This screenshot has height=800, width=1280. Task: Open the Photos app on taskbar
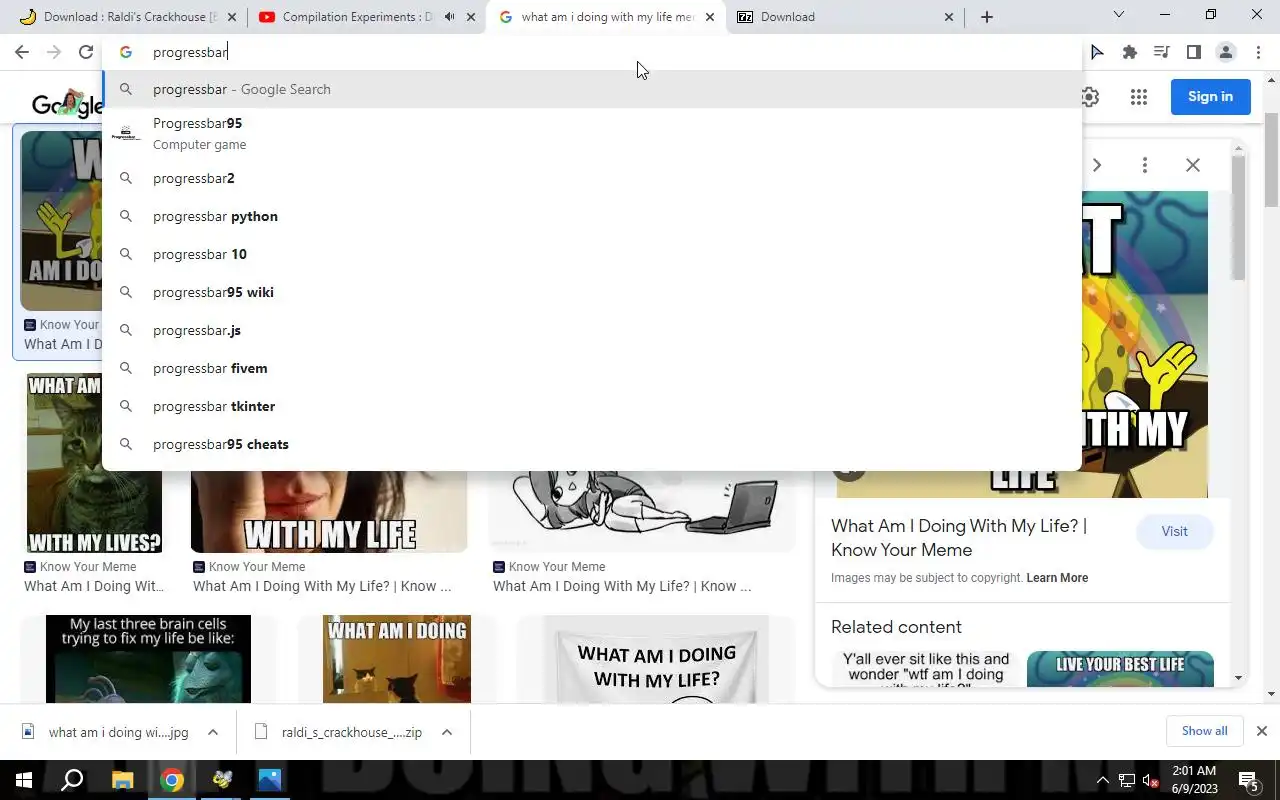269,780
